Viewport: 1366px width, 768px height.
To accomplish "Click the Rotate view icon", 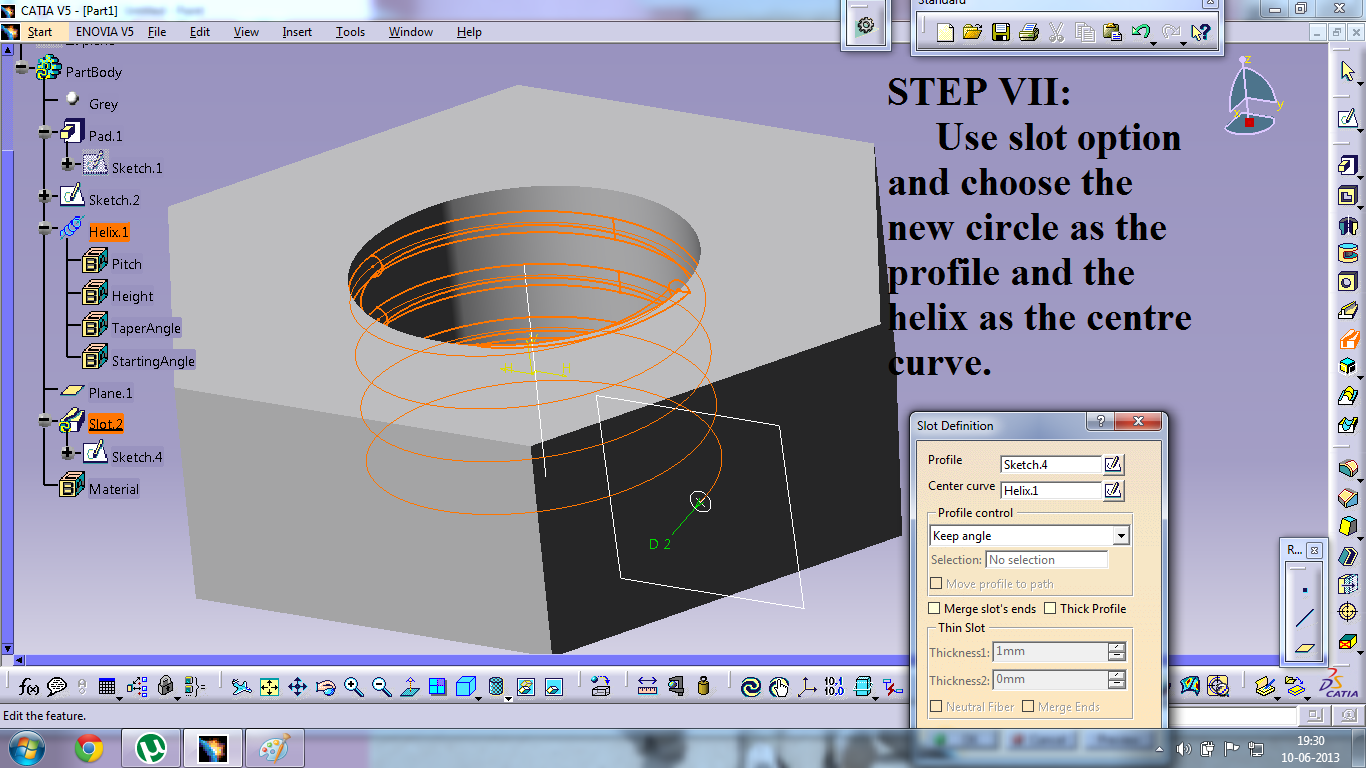I will (x=325, y=686).
